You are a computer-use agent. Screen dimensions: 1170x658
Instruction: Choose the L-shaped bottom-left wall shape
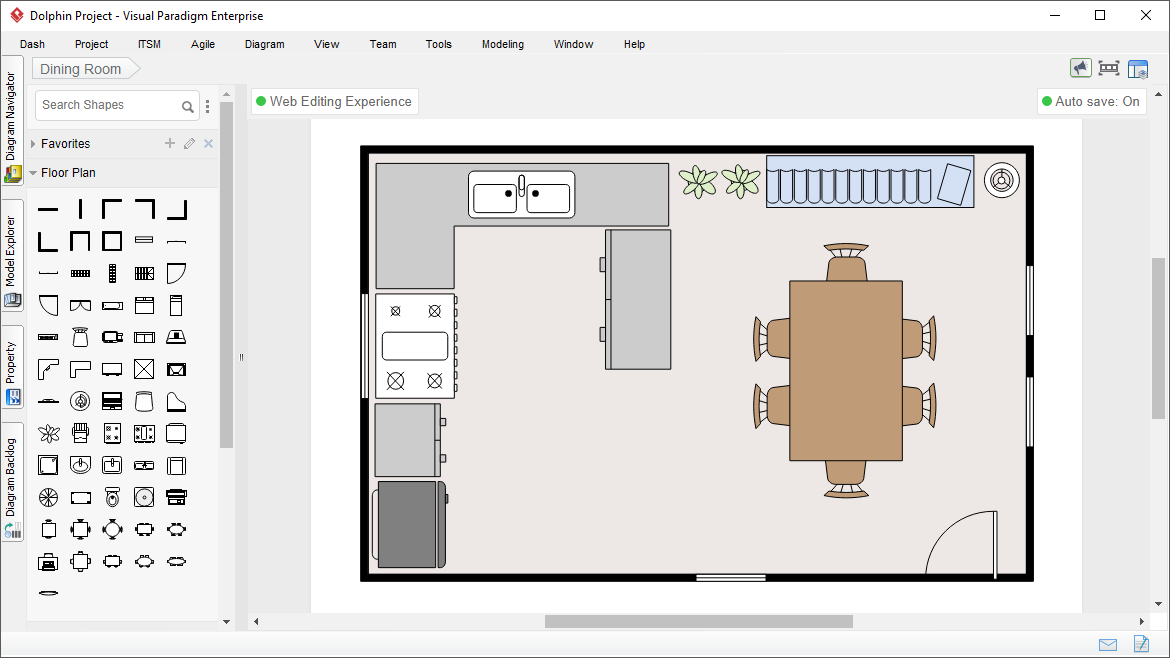pos(48,241)
